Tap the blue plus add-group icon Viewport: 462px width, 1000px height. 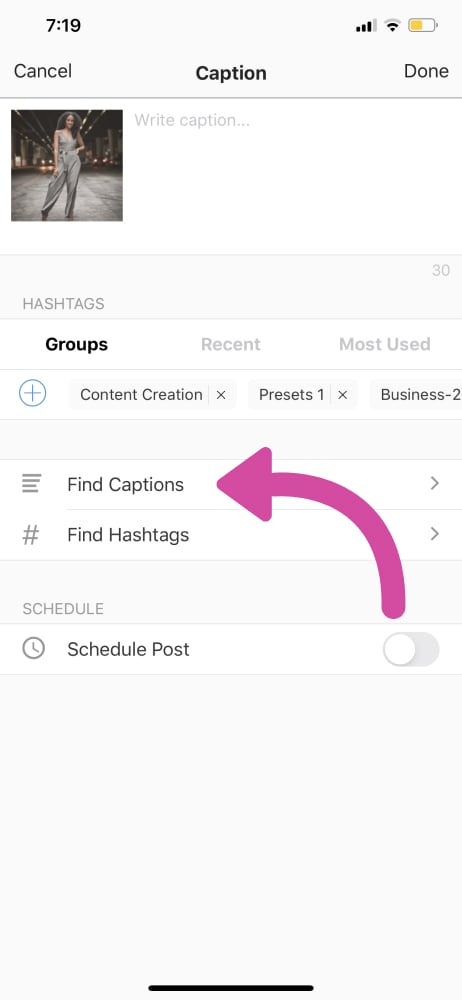point(33,393)
